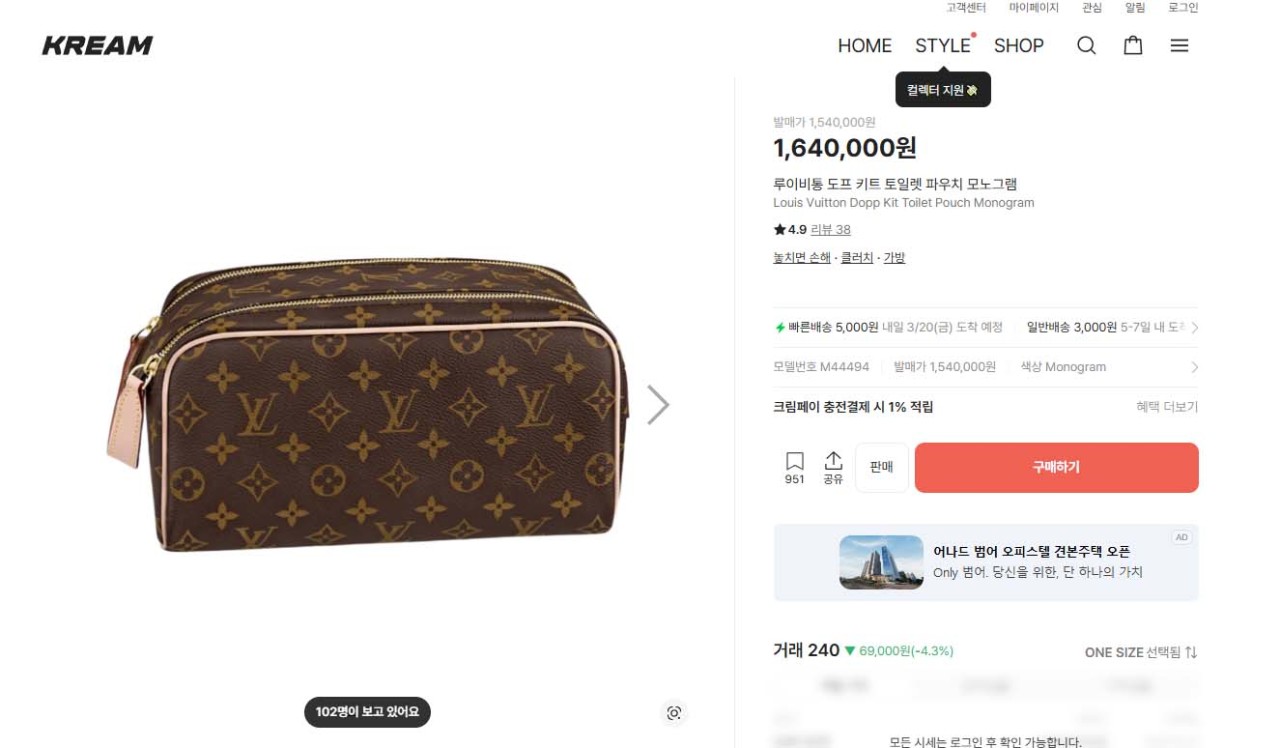Open the search magnifier icon

click(1086, 46)
